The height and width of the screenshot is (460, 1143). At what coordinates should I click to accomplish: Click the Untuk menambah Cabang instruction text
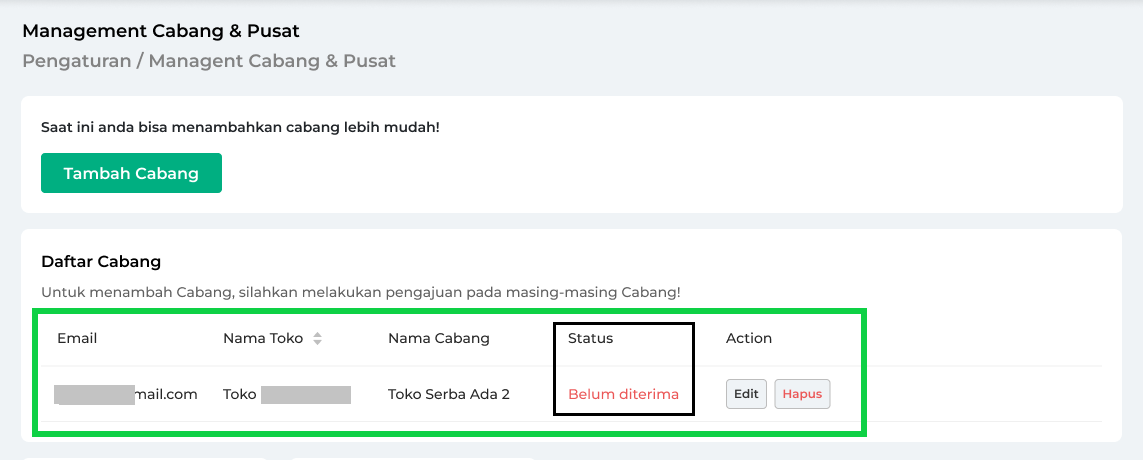click(361, 293)
